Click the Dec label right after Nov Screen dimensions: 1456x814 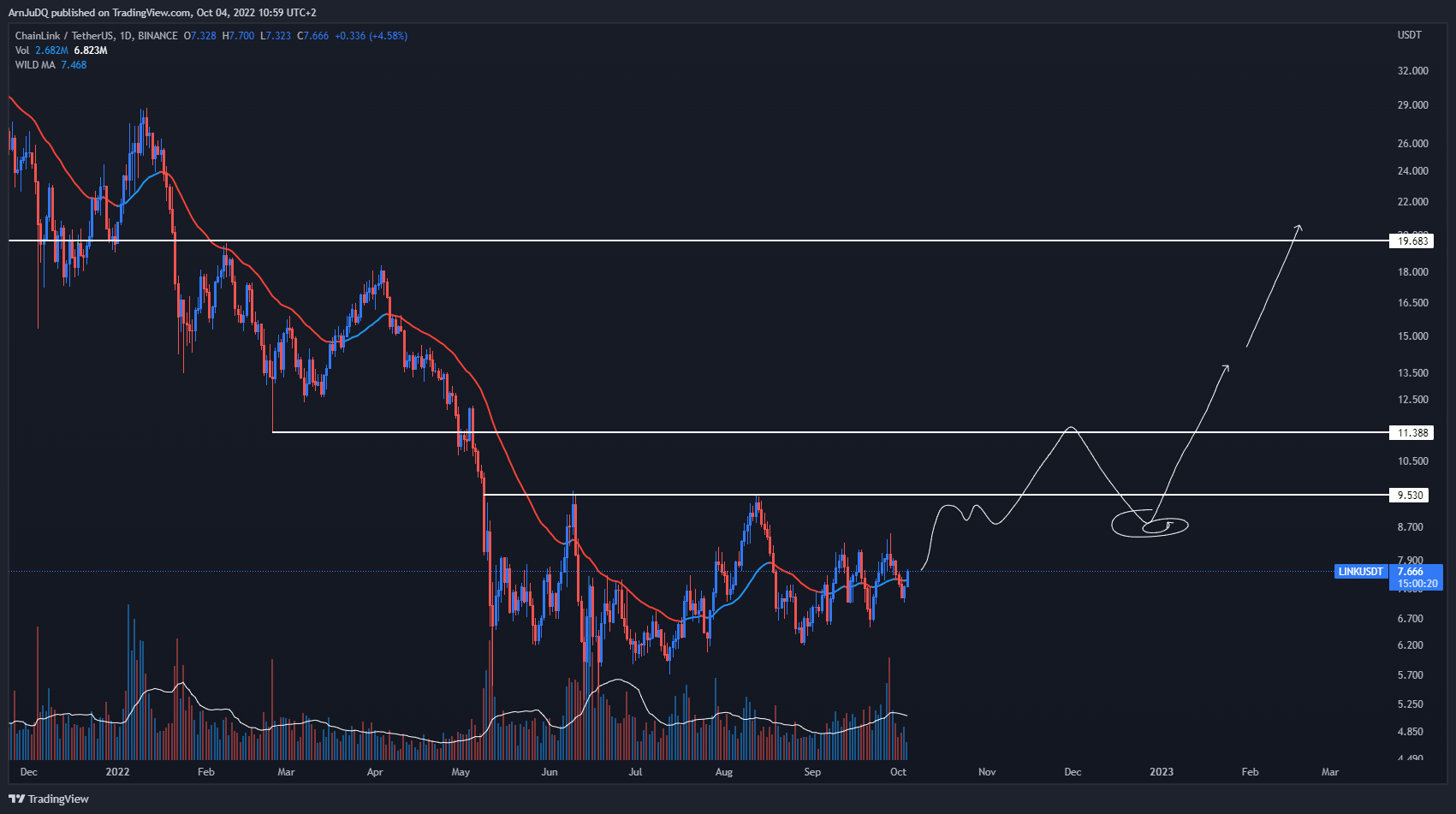[1073, 772]
